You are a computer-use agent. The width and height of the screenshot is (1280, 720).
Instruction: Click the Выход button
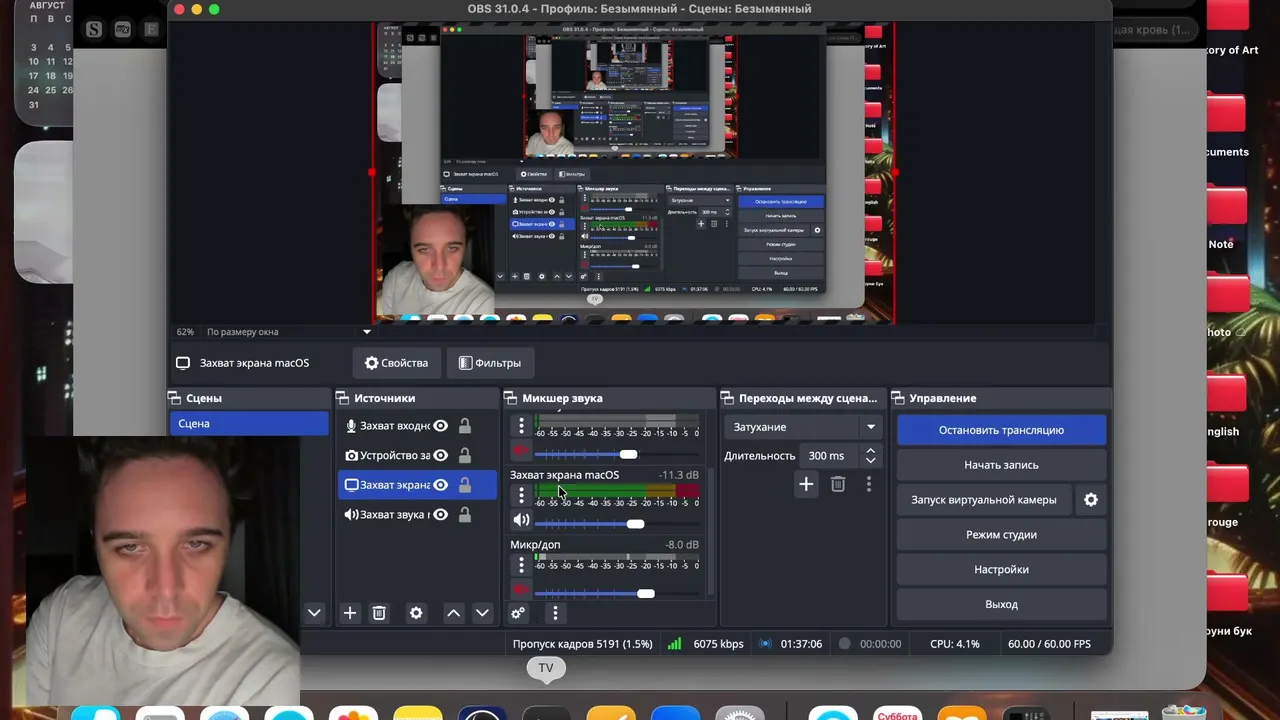tap(1001, 604)
